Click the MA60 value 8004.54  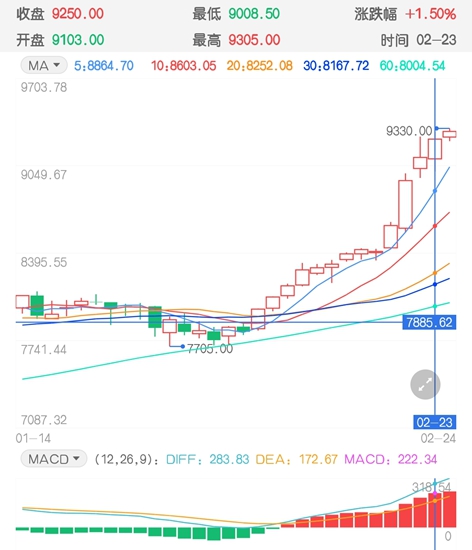pyautogui.click(x=422, y=66)
